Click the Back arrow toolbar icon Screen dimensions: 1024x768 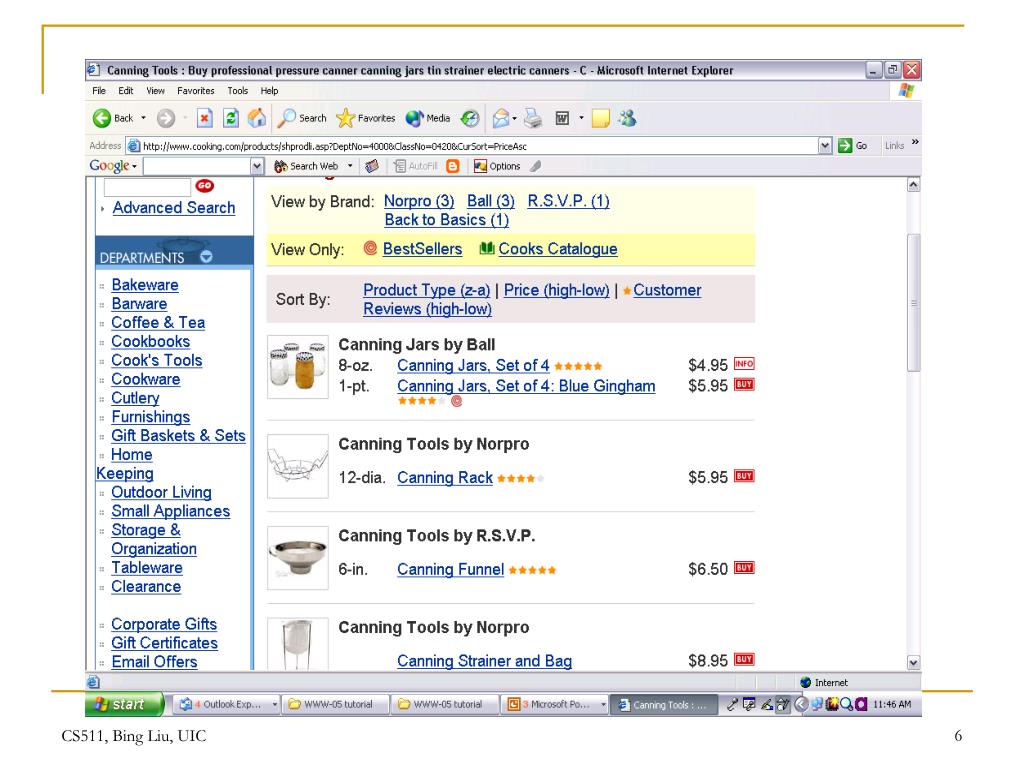(x=102, y=118)
